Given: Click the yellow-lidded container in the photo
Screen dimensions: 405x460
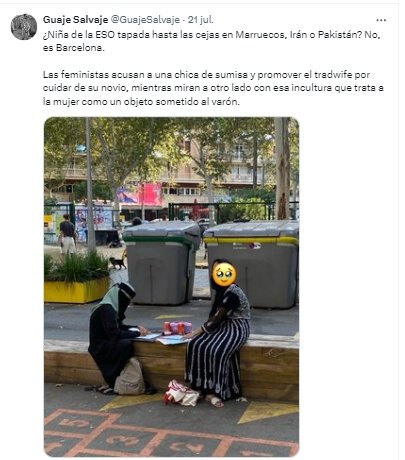Looking at the screenshot, I should pyautogui.click(x=253, y=263).
